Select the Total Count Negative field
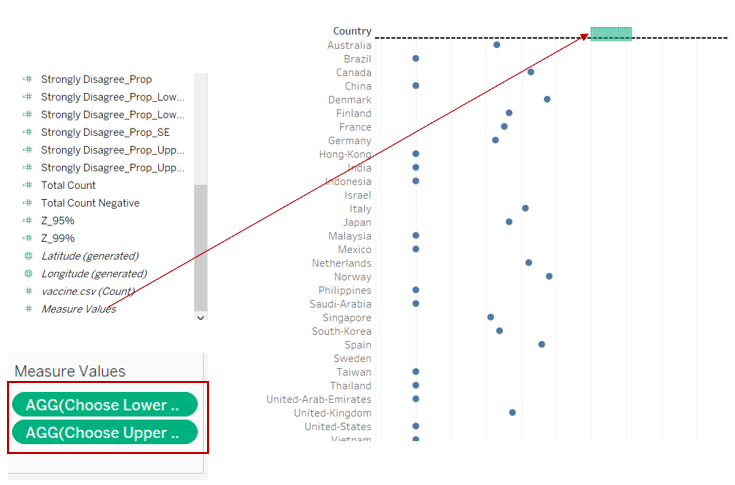Screen dimensions: 735x485 click(x=90, y=203)
